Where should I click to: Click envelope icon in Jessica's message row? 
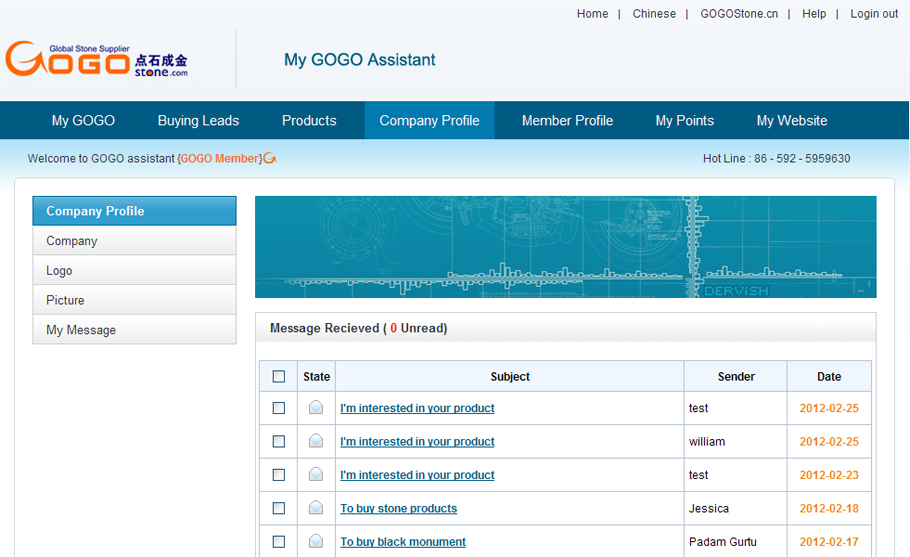tap(316, 508)
